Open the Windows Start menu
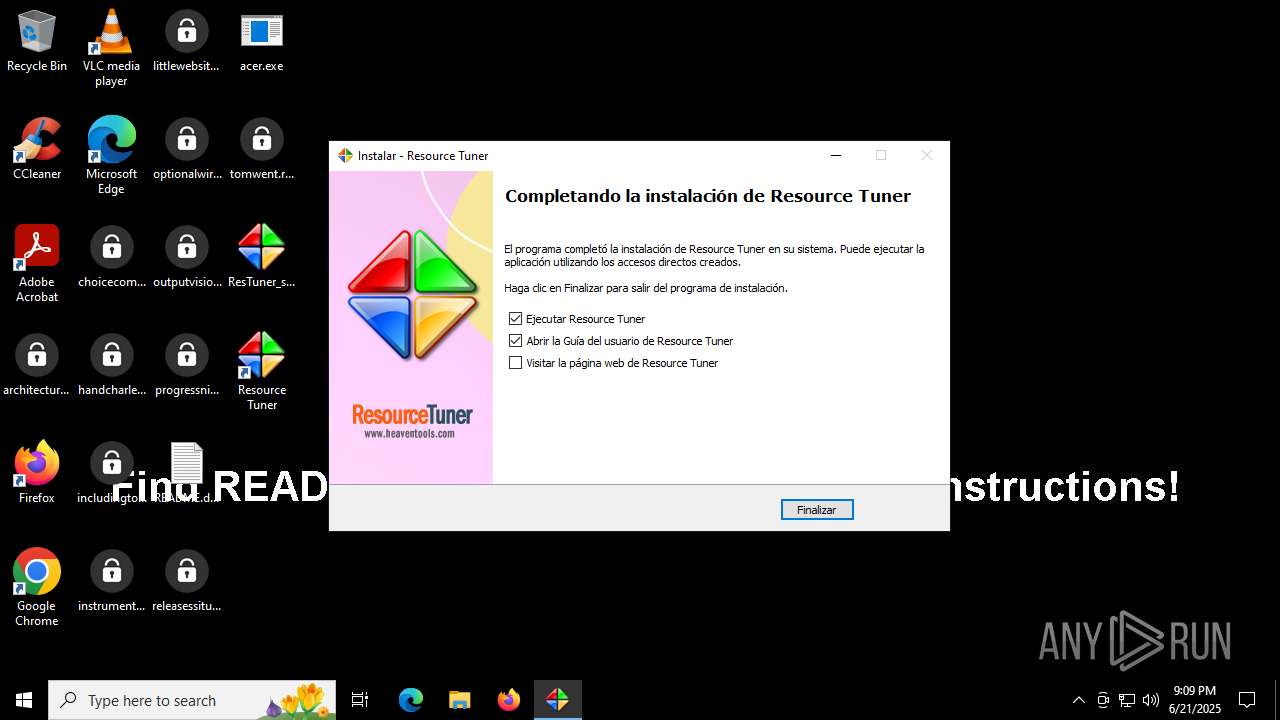Image resolution: width=1280 pixels, height=720 pixels. 24,700
